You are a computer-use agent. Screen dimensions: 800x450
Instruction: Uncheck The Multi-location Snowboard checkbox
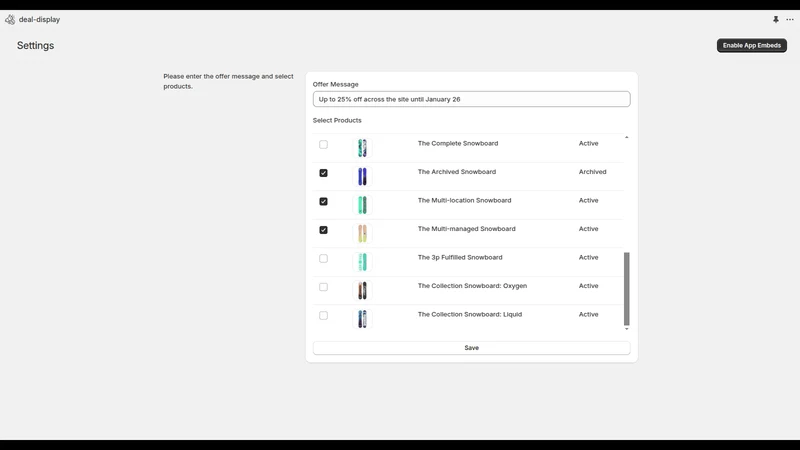coord(323,202)
